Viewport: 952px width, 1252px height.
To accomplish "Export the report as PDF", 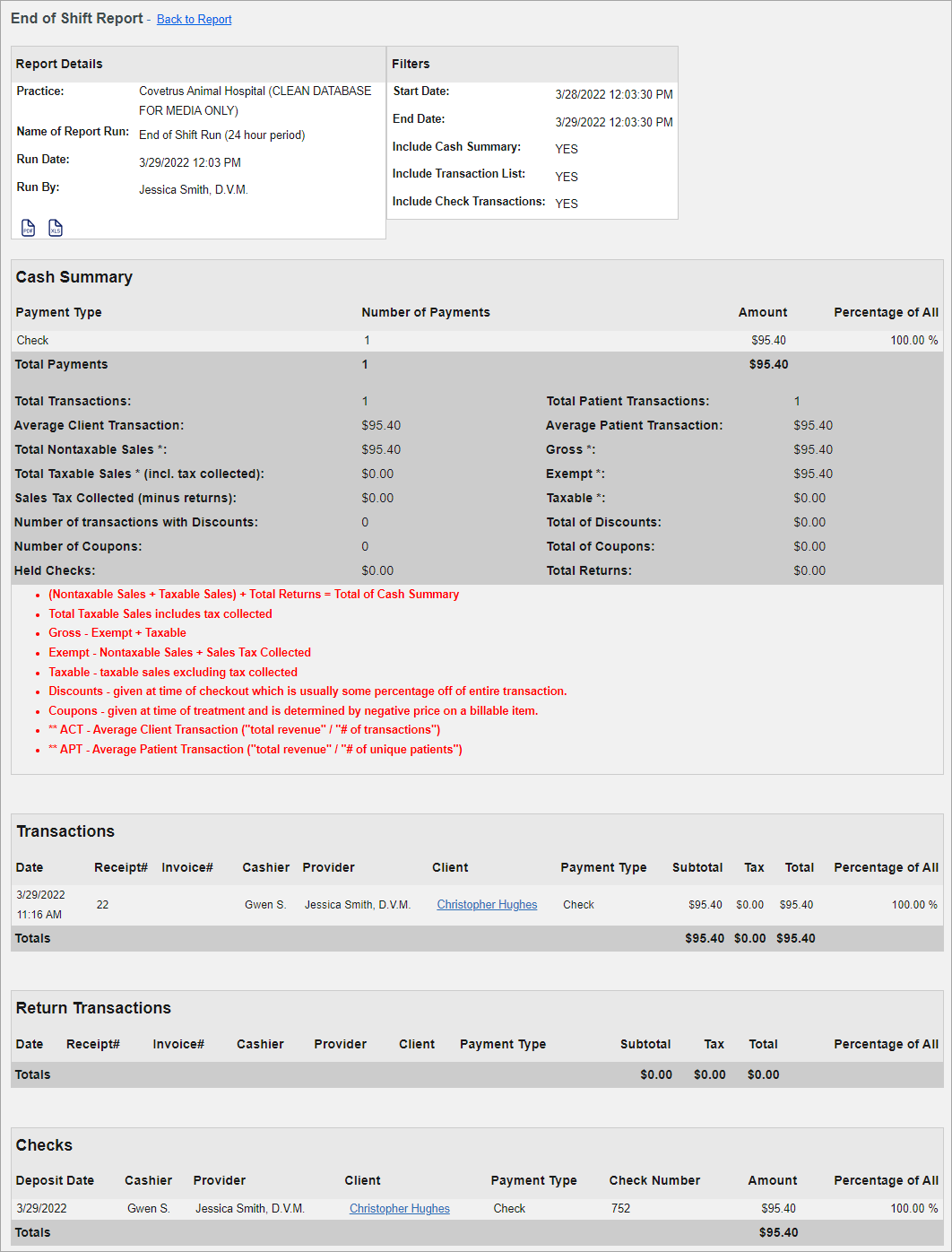I will click(x=27, y=228).
